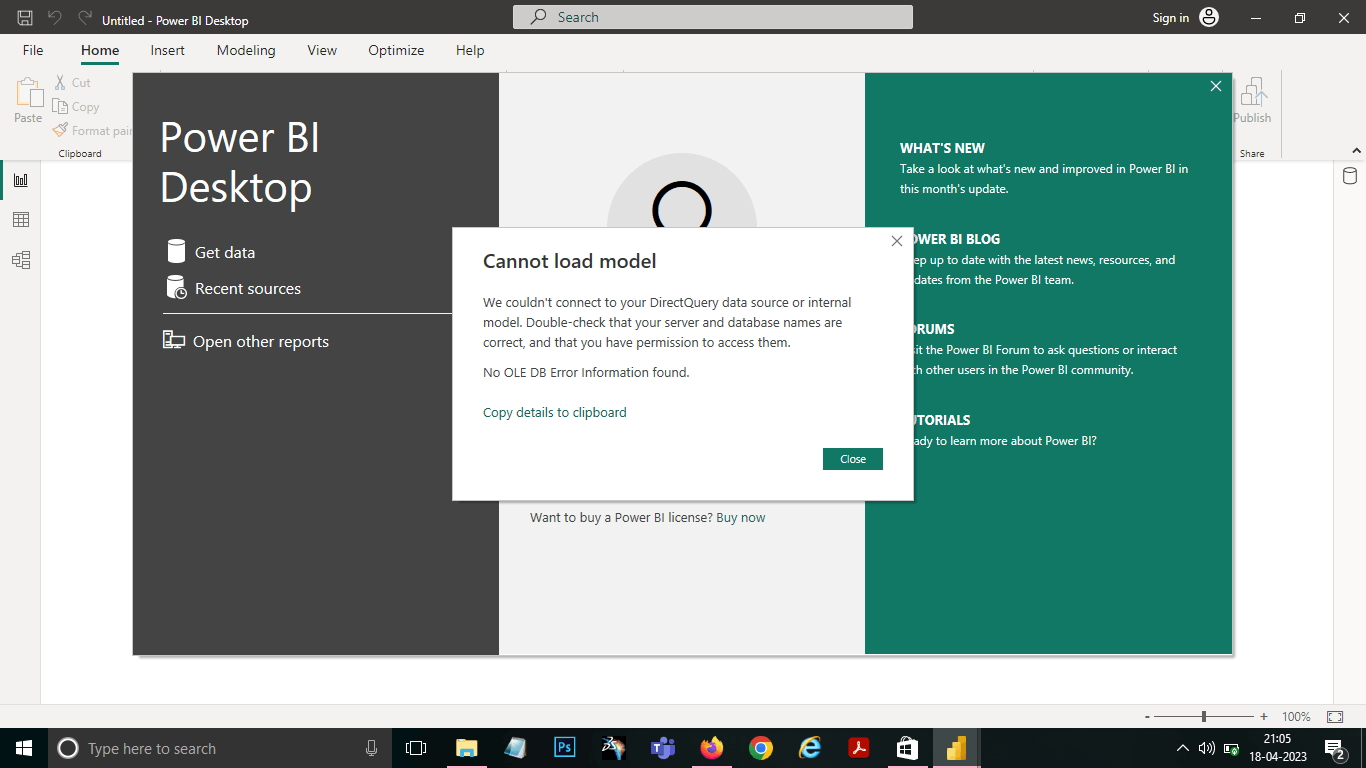Click Close button in Cannot load model dialog
1366x768 pixels.
(853, 459)
